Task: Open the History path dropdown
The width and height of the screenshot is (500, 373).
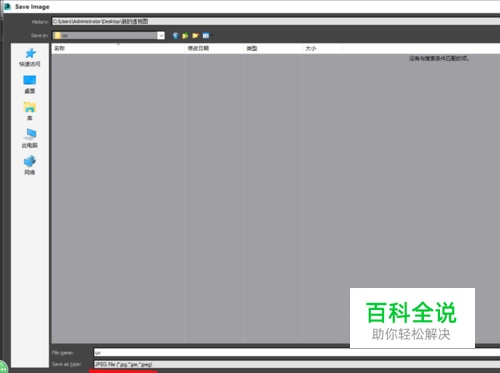Action: pos(276,21)
